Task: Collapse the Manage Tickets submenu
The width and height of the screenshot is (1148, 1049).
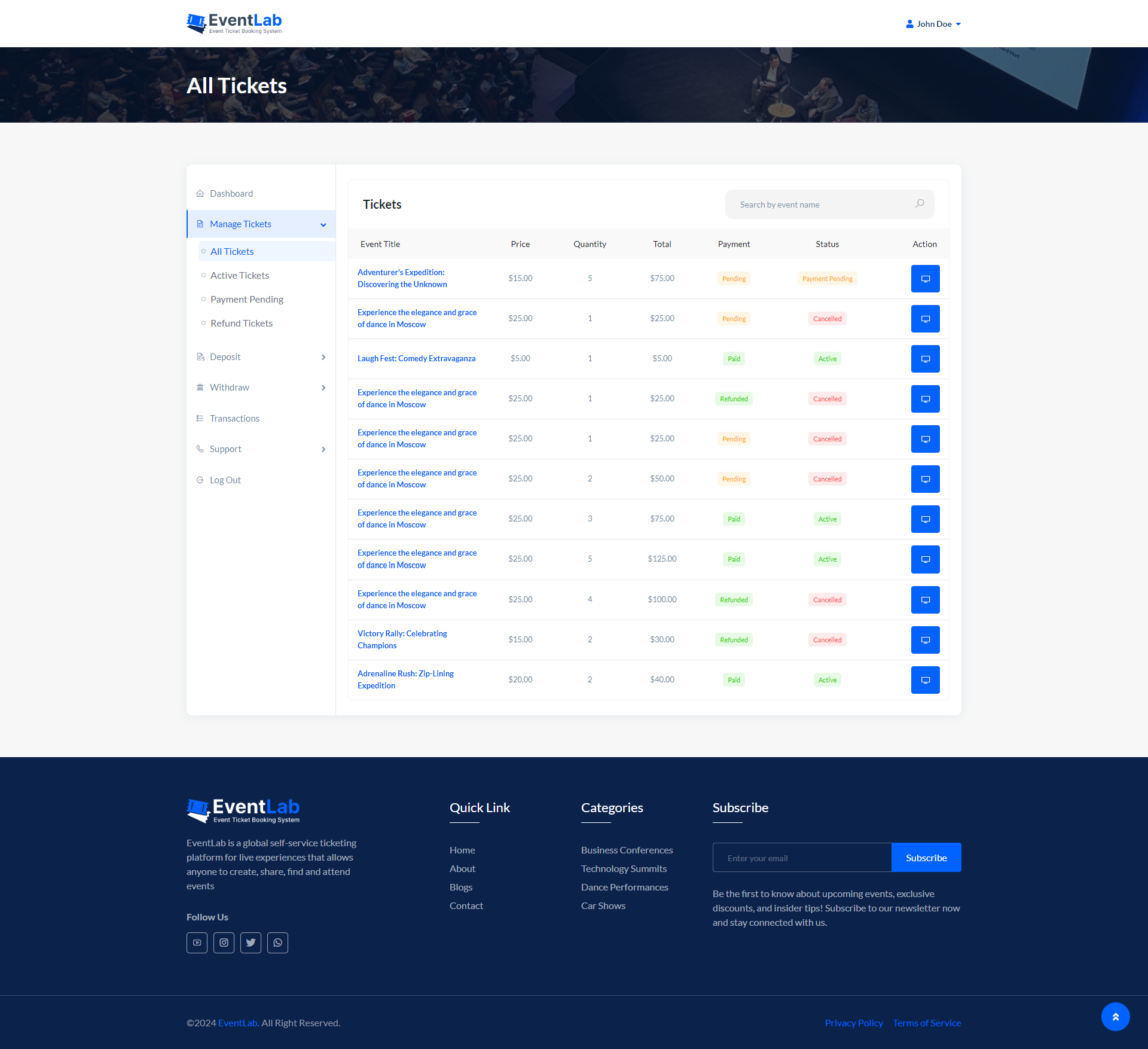Action: [323, 224]
